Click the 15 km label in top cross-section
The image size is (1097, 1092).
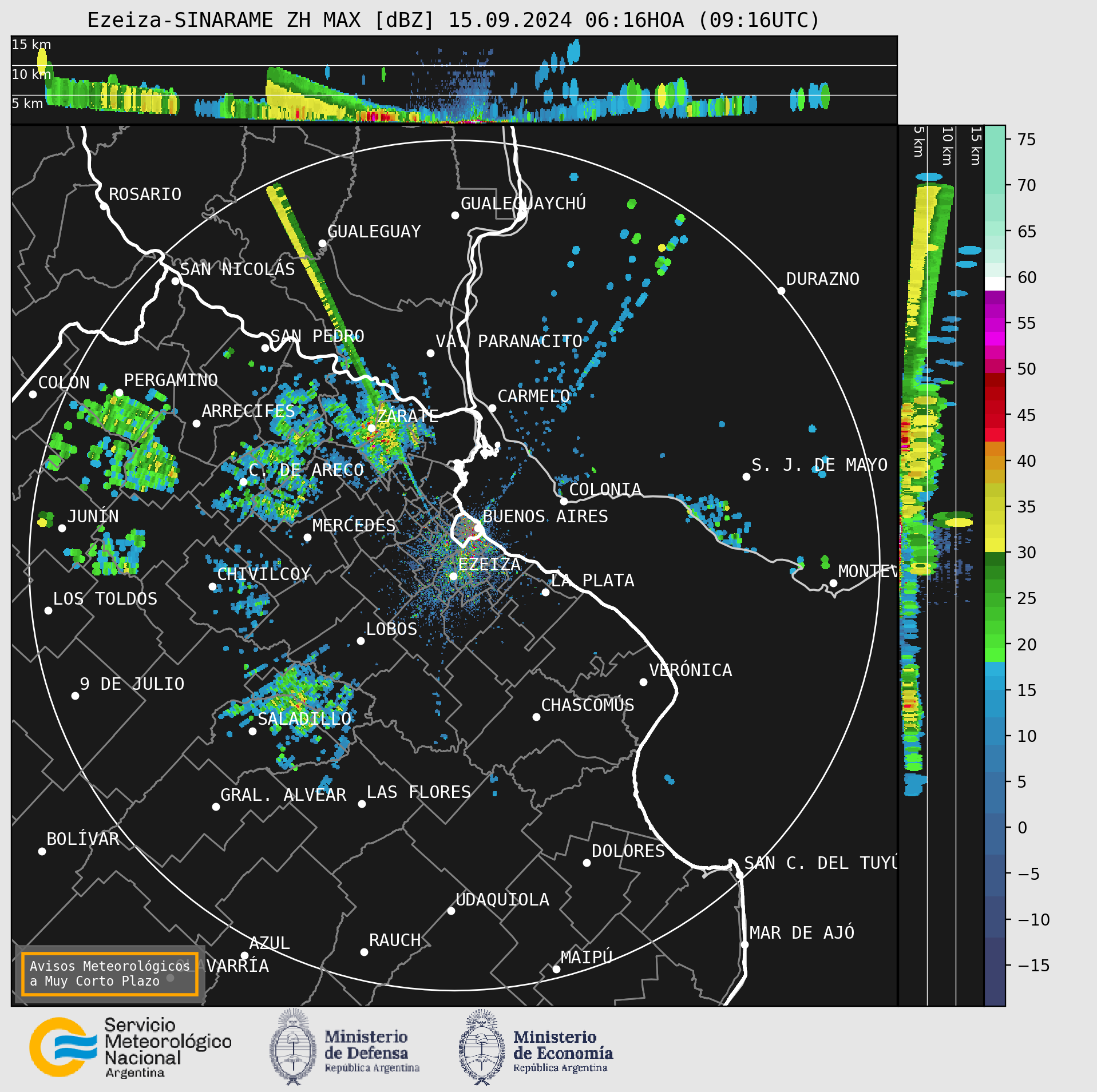click(31, 45)
